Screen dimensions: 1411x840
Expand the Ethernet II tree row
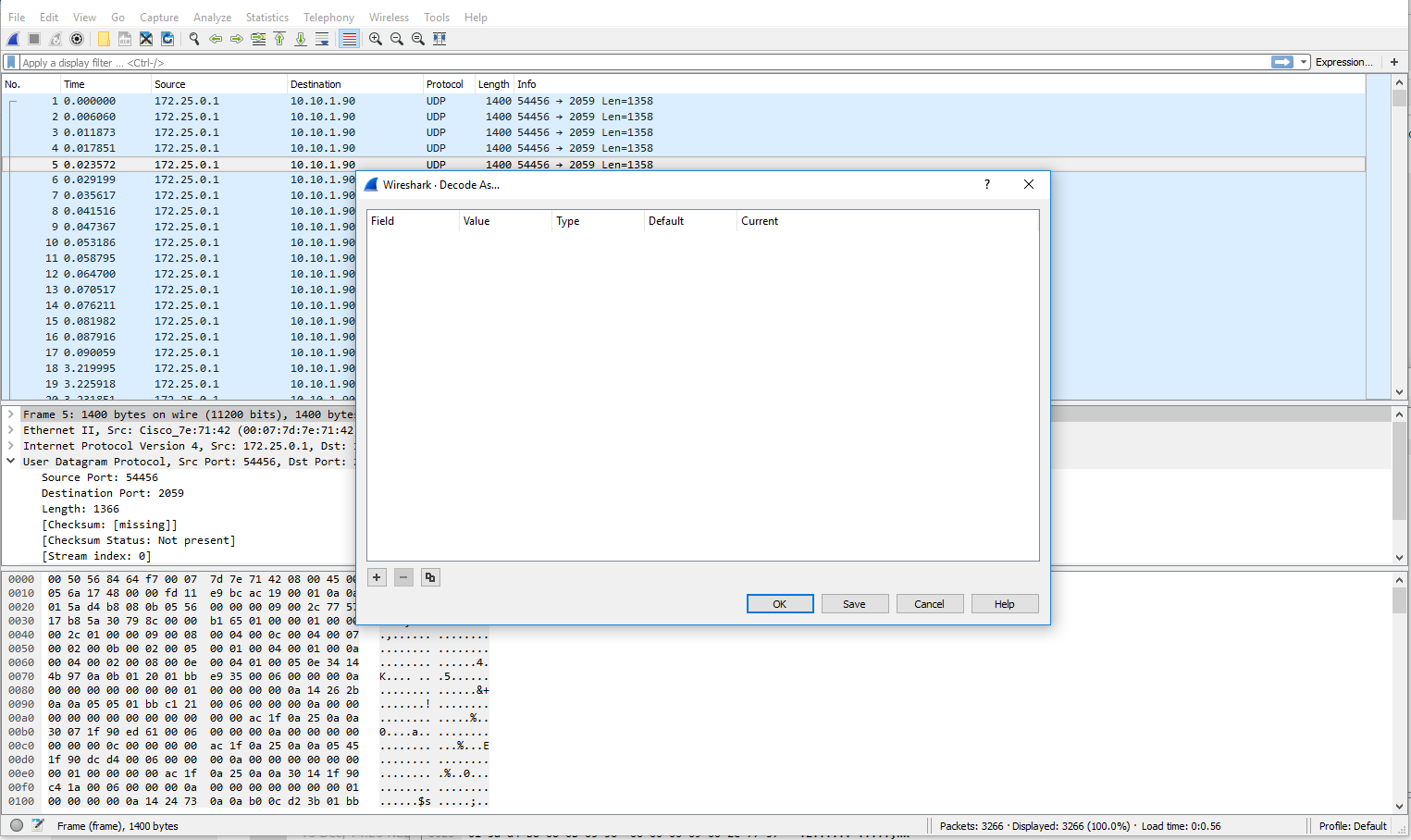coord(11,430)
